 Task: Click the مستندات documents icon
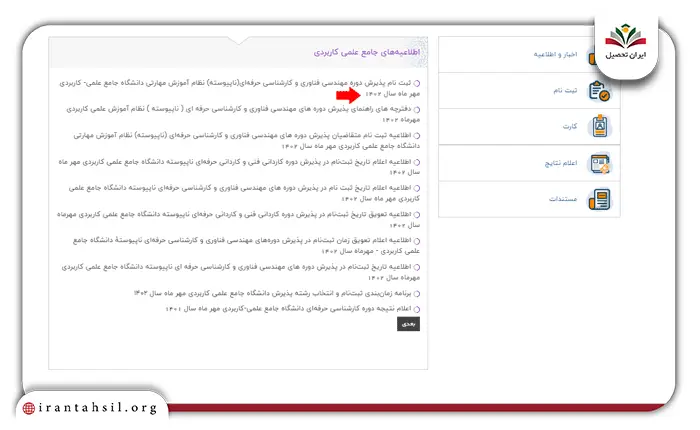600,199
